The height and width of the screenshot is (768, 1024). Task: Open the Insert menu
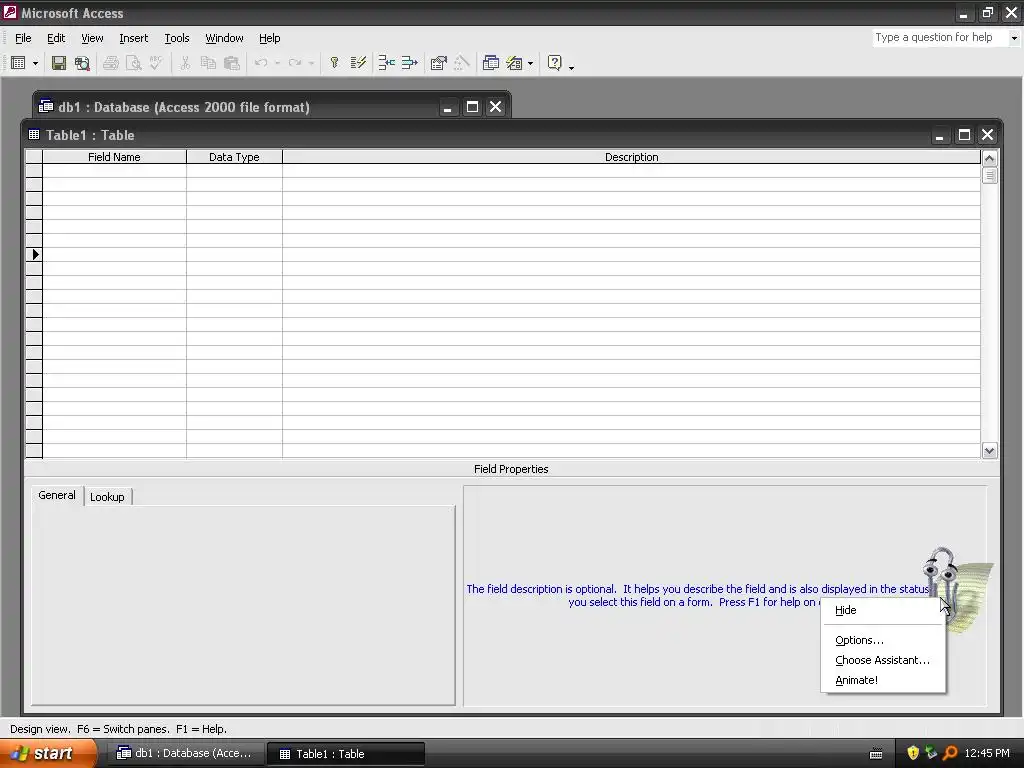[x=134, y=38]
